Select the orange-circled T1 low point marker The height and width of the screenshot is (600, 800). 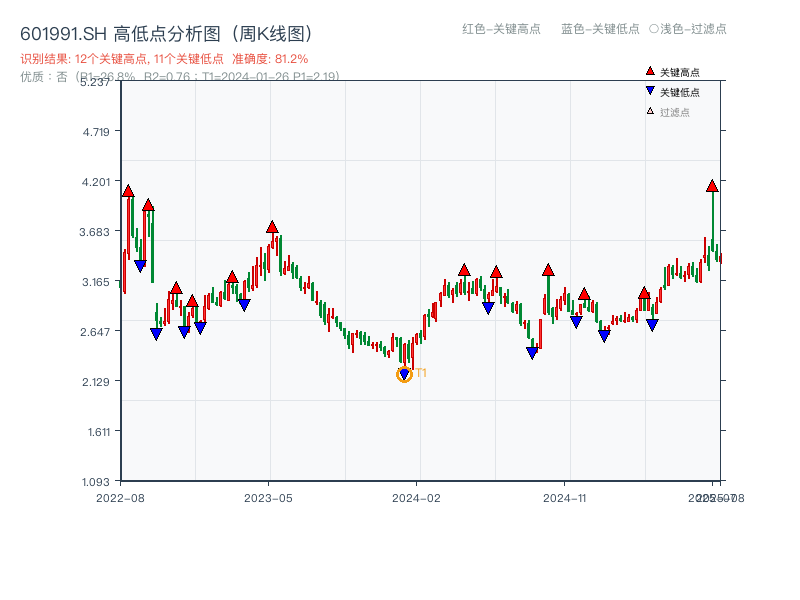(x=404, y=374)
